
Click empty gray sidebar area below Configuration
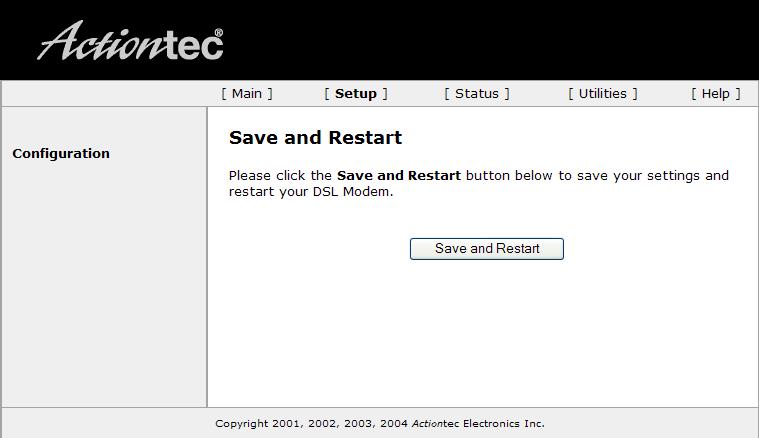(x=104, y=286)
